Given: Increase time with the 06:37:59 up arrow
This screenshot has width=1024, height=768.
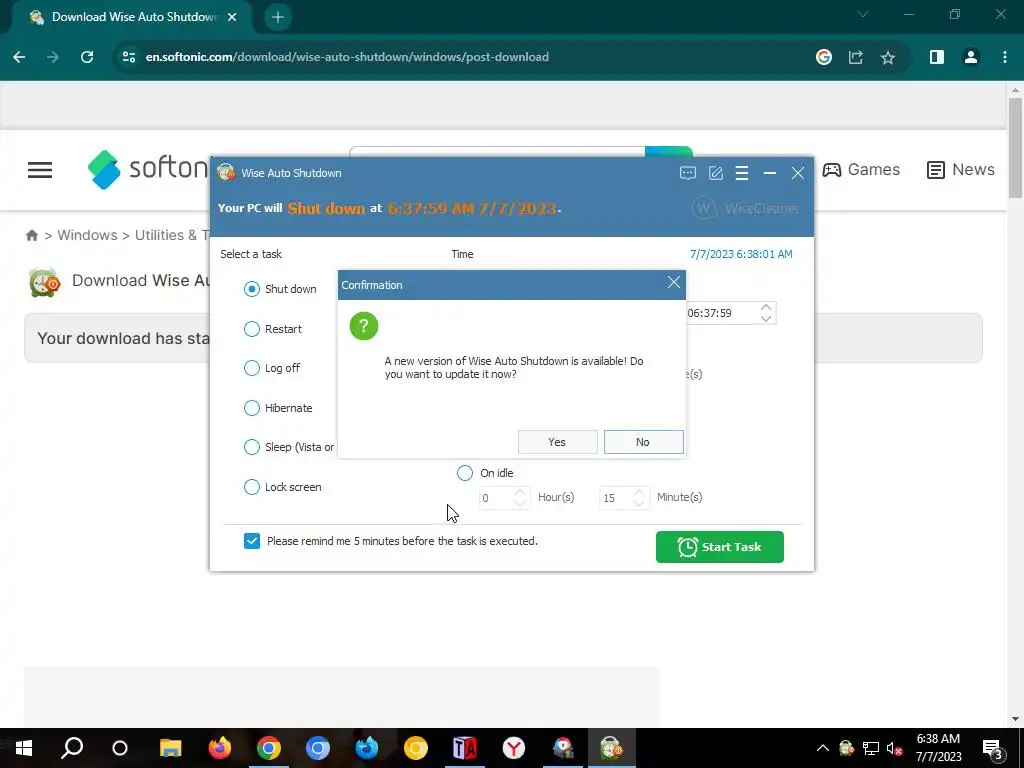Looking at the screenshot, I should click(766, 307).
